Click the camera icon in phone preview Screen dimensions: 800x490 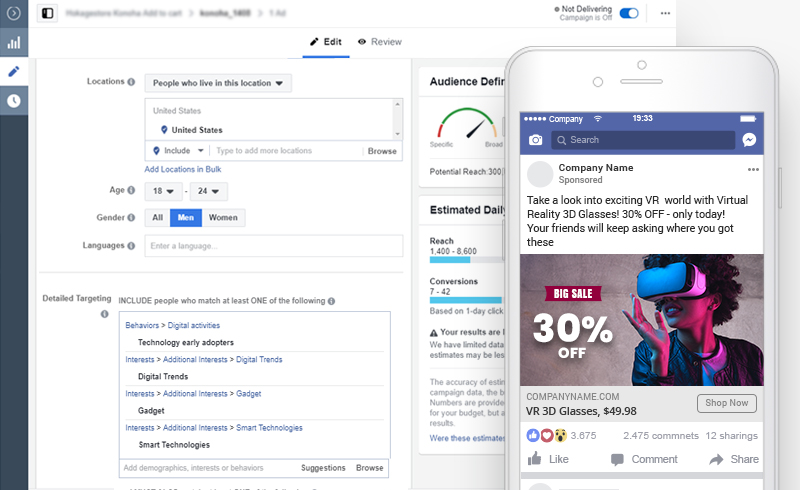[x=535, y=140]
